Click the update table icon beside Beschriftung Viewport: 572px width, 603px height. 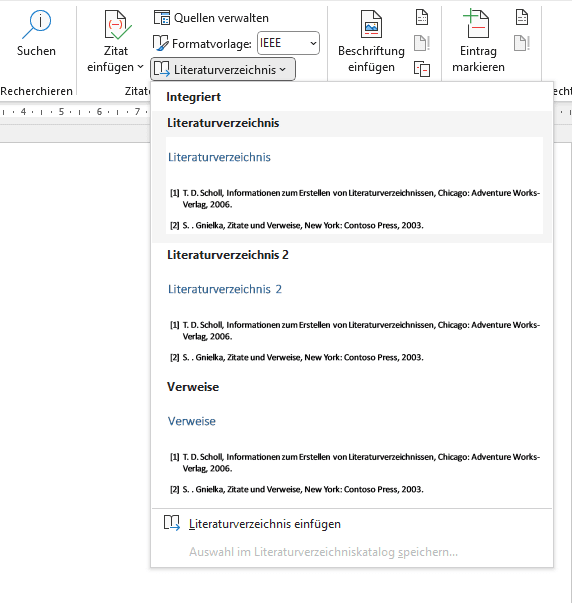tap(422, 43)
